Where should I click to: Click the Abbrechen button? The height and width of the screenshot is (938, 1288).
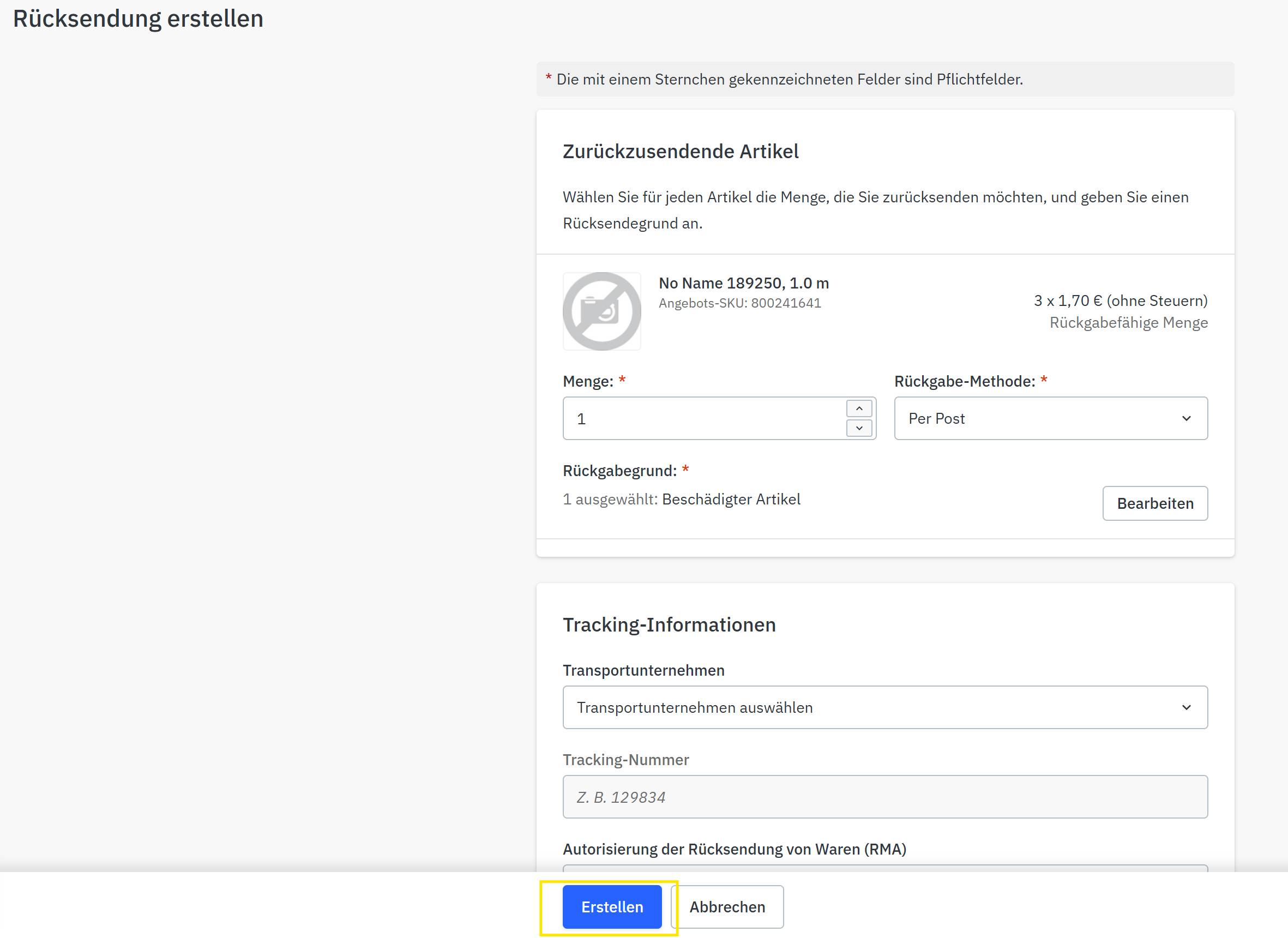[x=727, y=907]
